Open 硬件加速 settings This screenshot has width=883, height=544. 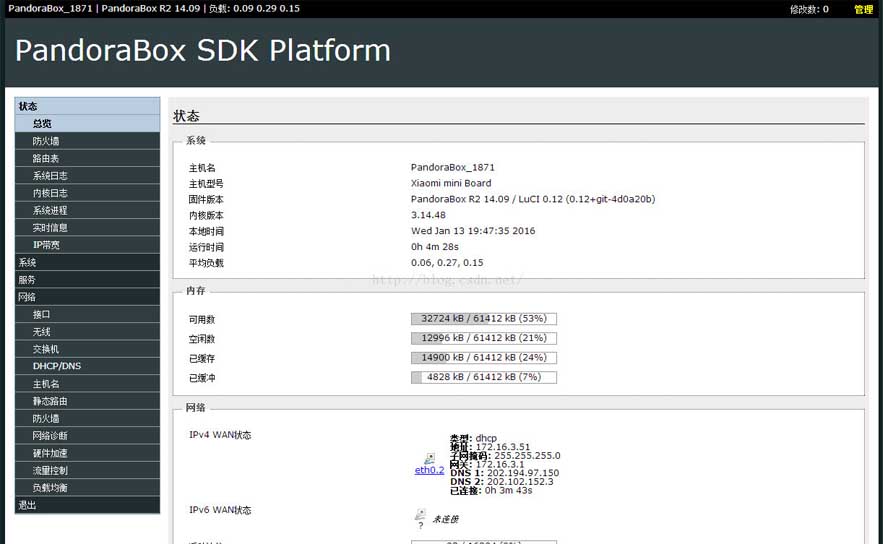(87, 453)
